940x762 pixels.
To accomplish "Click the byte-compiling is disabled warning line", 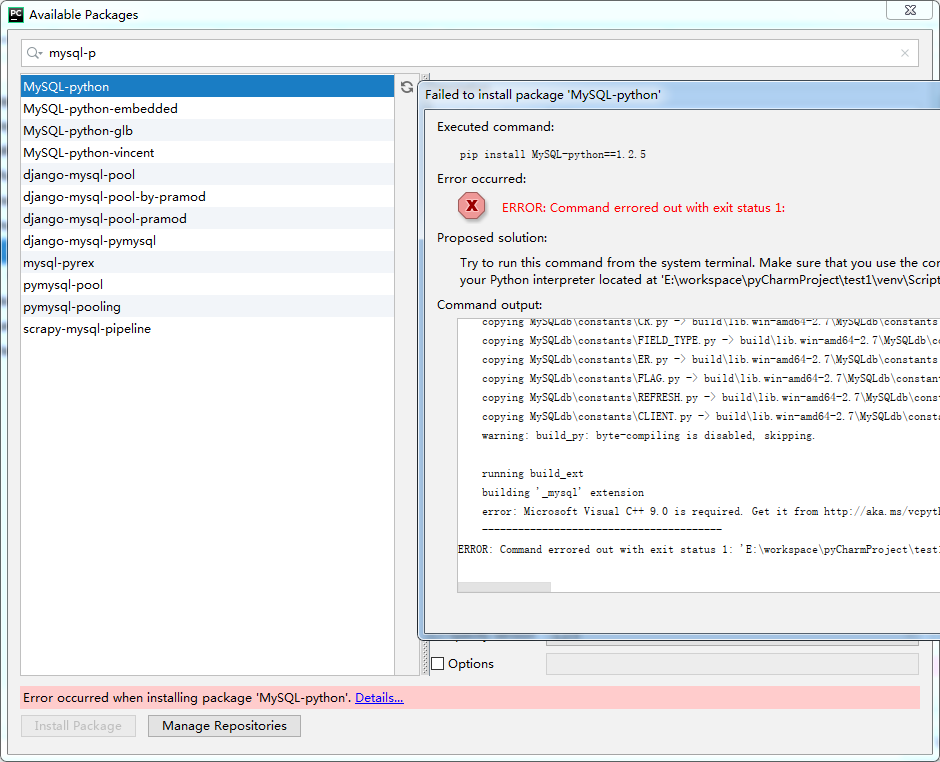I will click(648, 435).
